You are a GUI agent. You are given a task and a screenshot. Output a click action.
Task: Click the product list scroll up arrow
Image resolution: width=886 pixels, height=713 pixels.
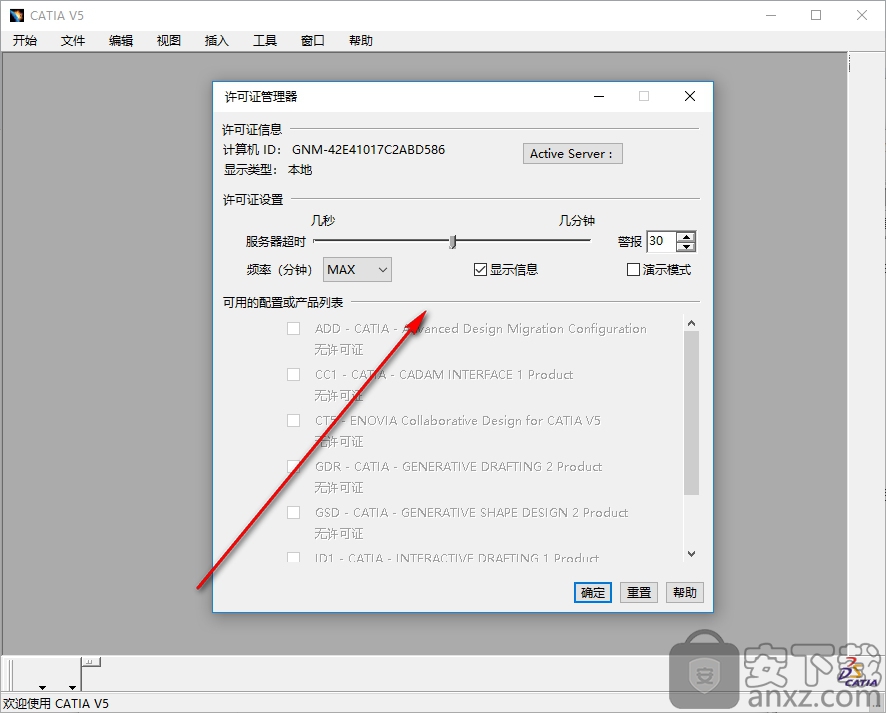(691, 323)
